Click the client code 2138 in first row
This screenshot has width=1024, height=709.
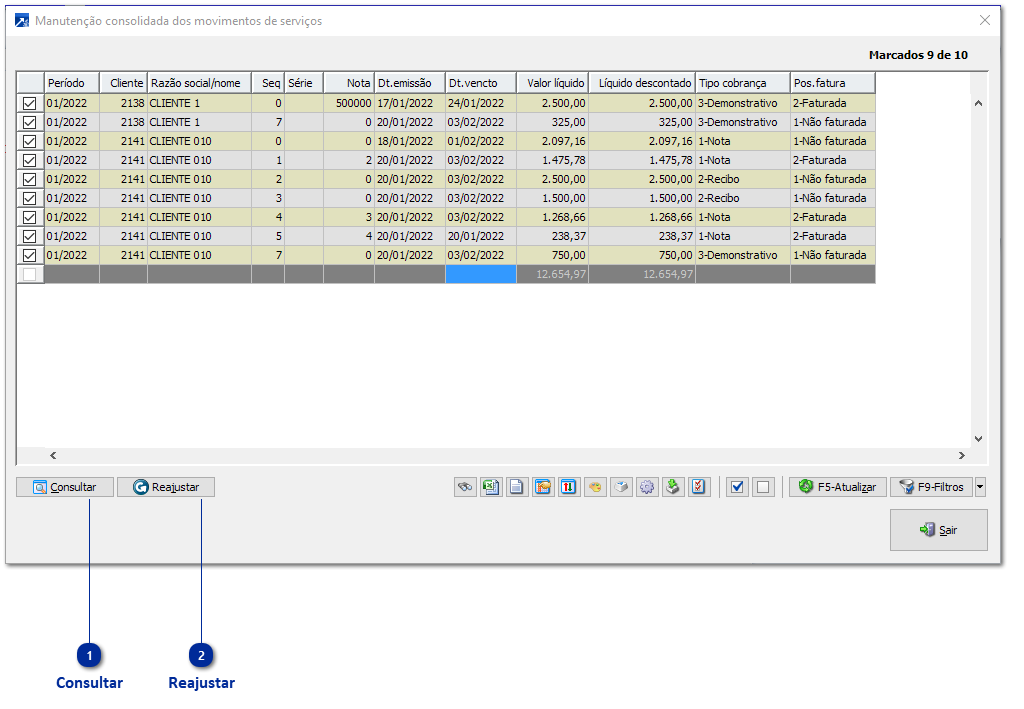click(x=123, y=103)
